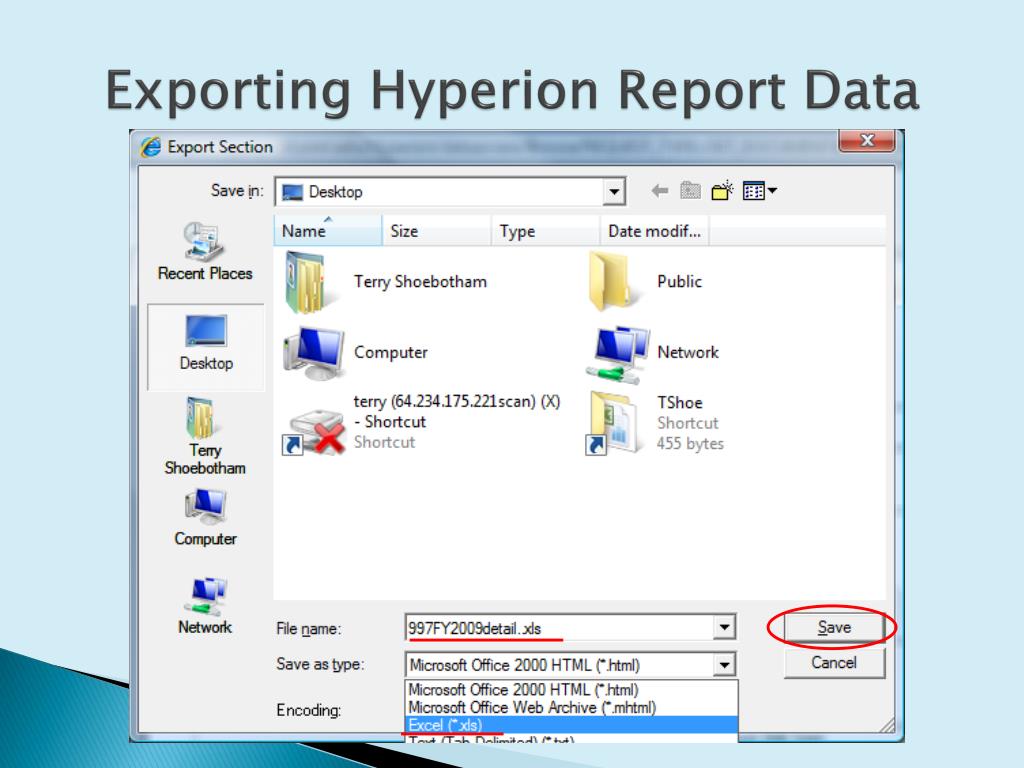Screen dimensions: 1024x768
Task: Expand the Save in Desktop dropdown
Action: point(614,192)
